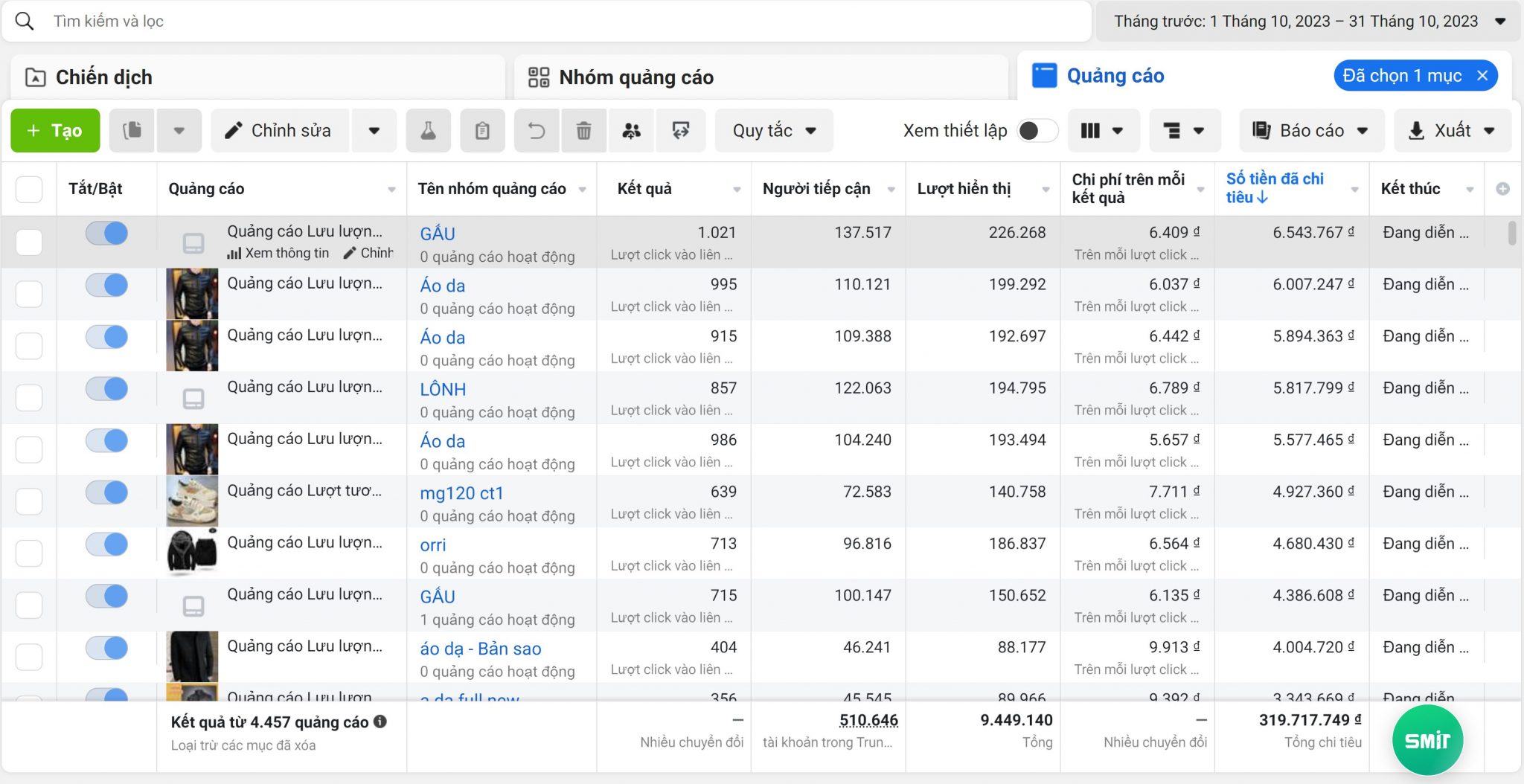Click the add people sharing icon
Screen dimensions: 1524x784
pyautogui.click(x=631, y=130)
